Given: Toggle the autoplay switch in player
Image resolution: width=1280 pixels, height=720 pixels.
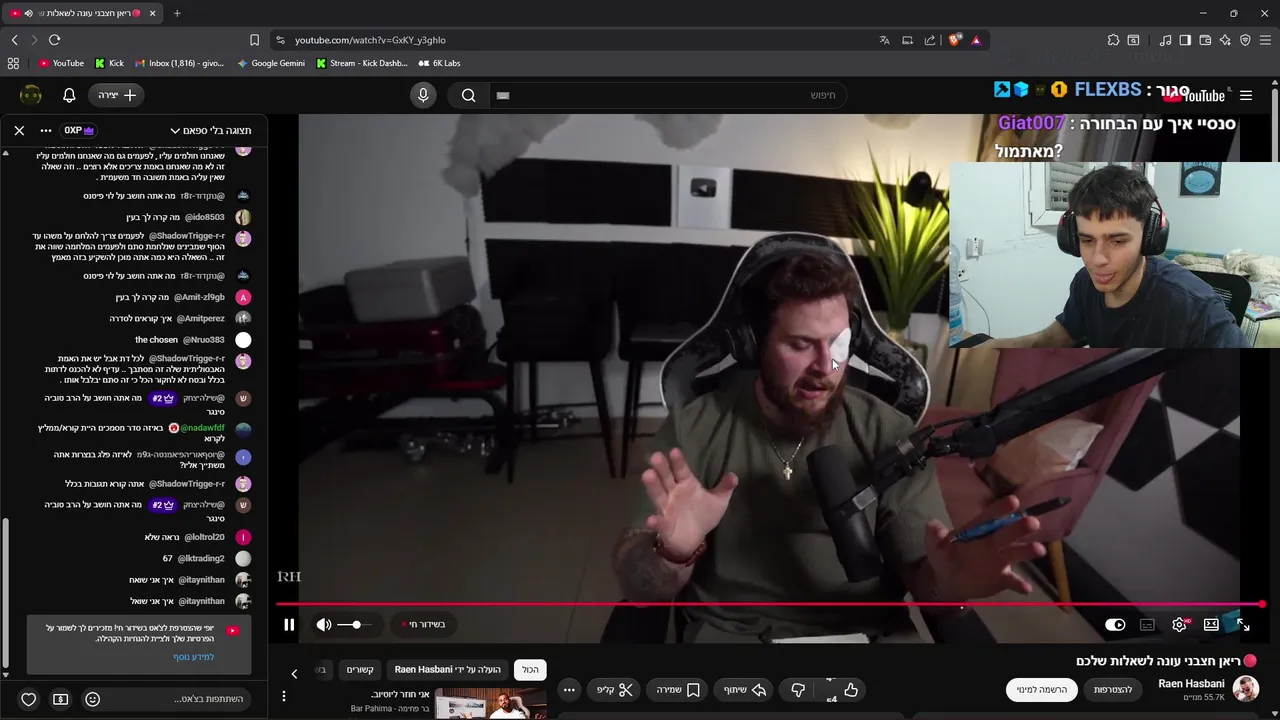Looking at the screenshot, I should pos(1115,625).
